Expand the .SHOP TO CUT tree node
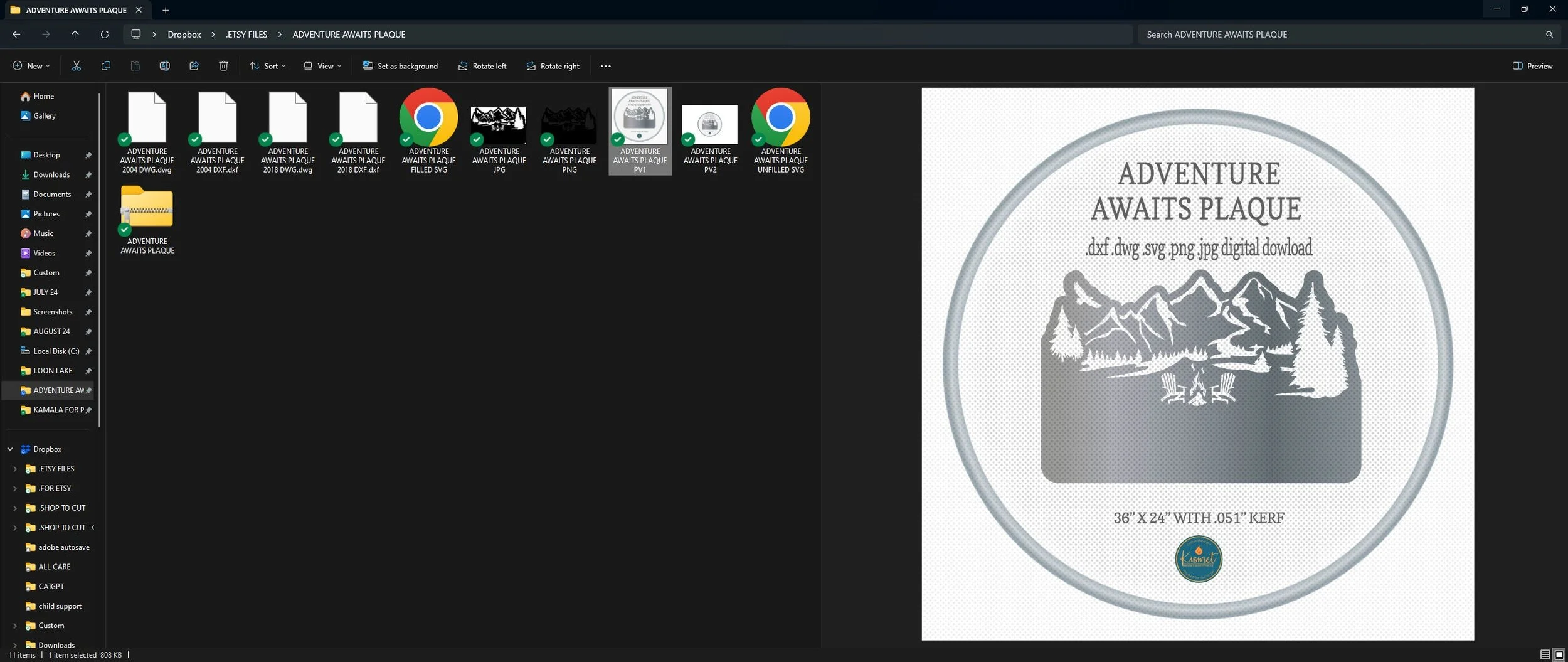 [x=15, y=508]
